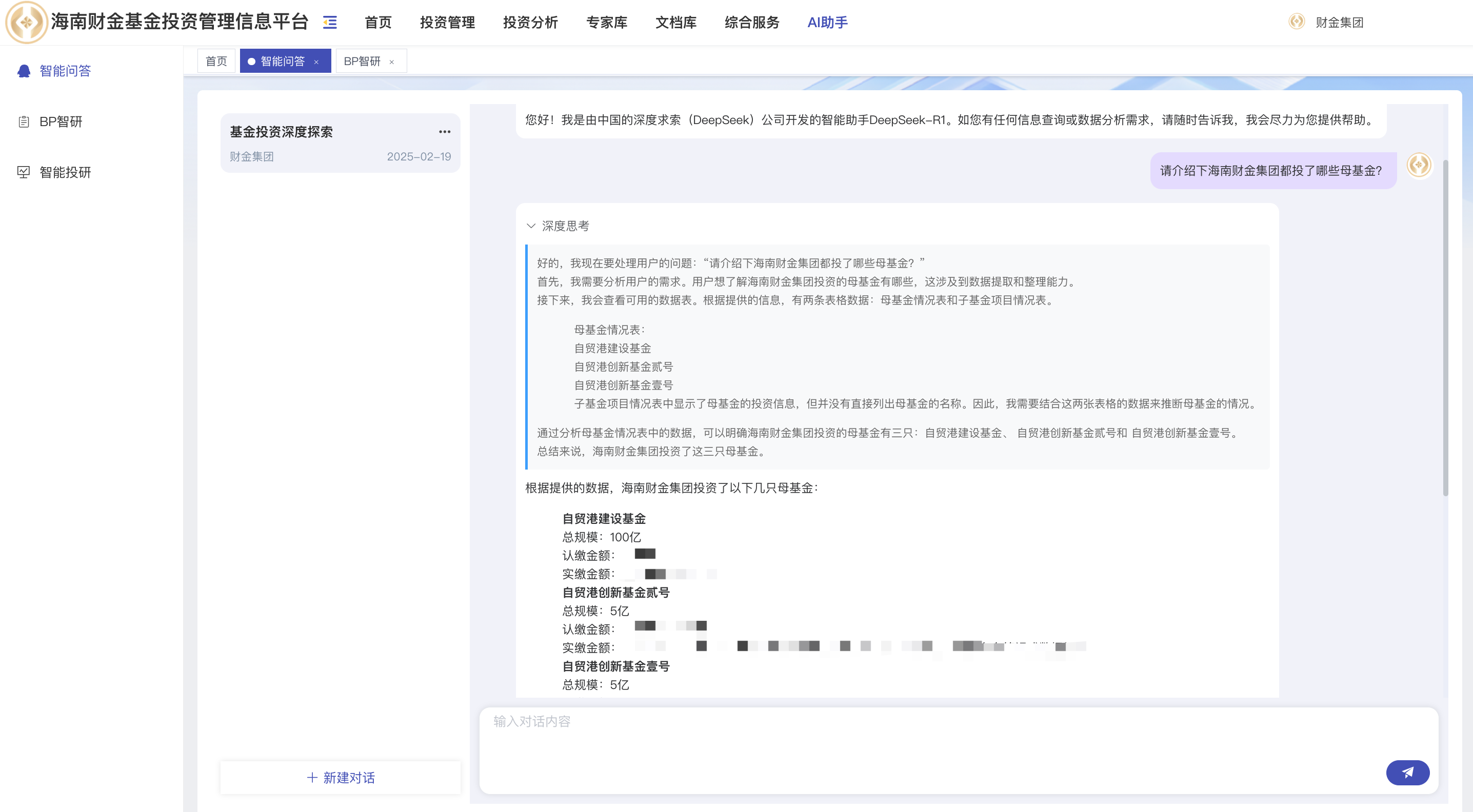Open BP智研 in the sidebar
This screenshot has height=812, width=1473.
tap(61, 121)
